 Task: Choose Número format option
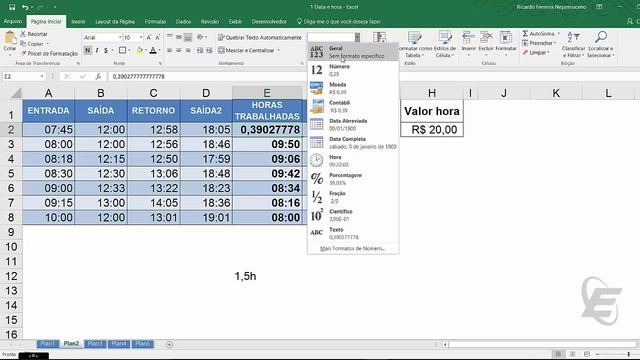point(353,70)
